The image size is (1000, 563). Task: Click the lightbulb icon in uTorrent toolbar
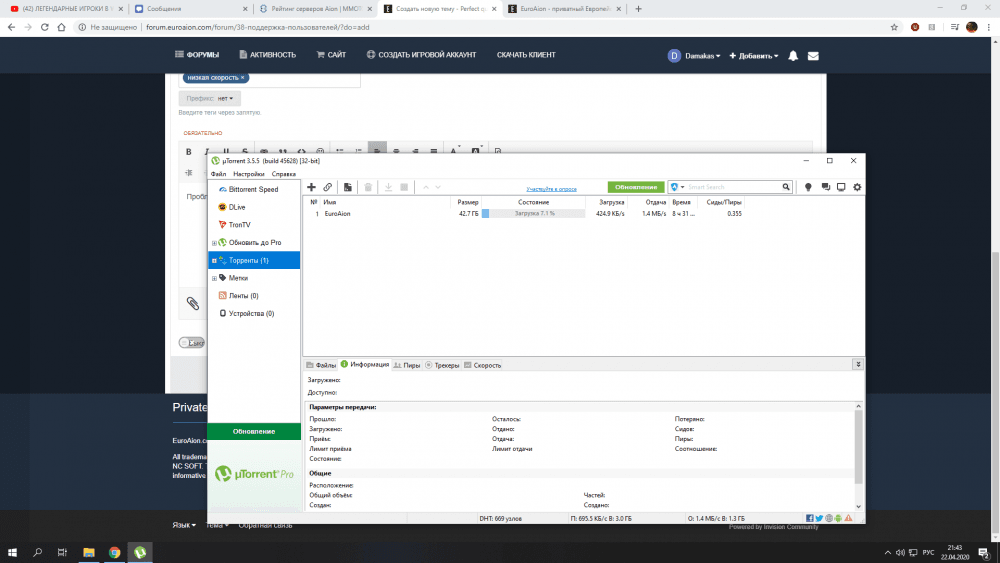(x=808, y=187)
